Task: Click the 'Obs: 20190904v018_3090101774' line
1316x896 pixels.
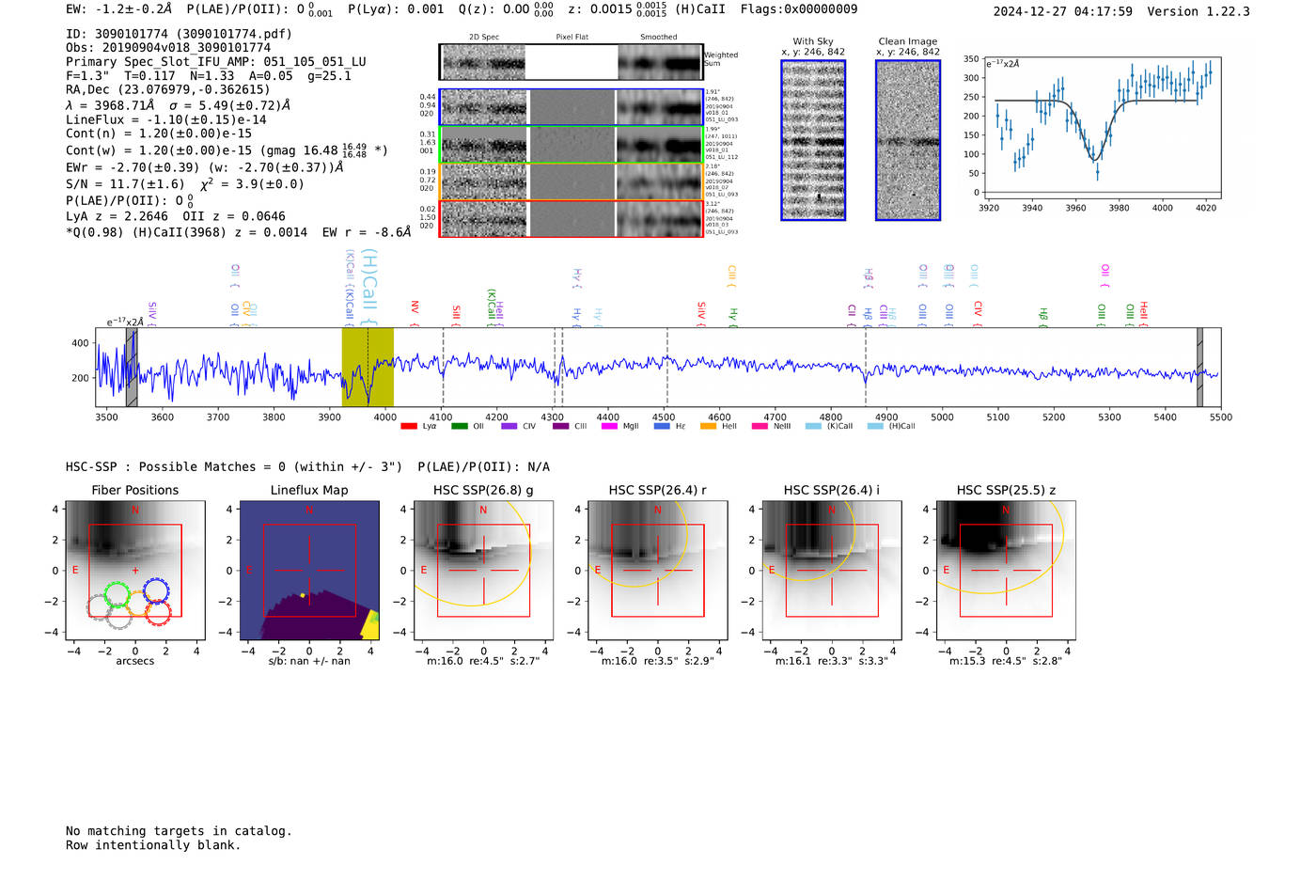Action: click(168, 48)
